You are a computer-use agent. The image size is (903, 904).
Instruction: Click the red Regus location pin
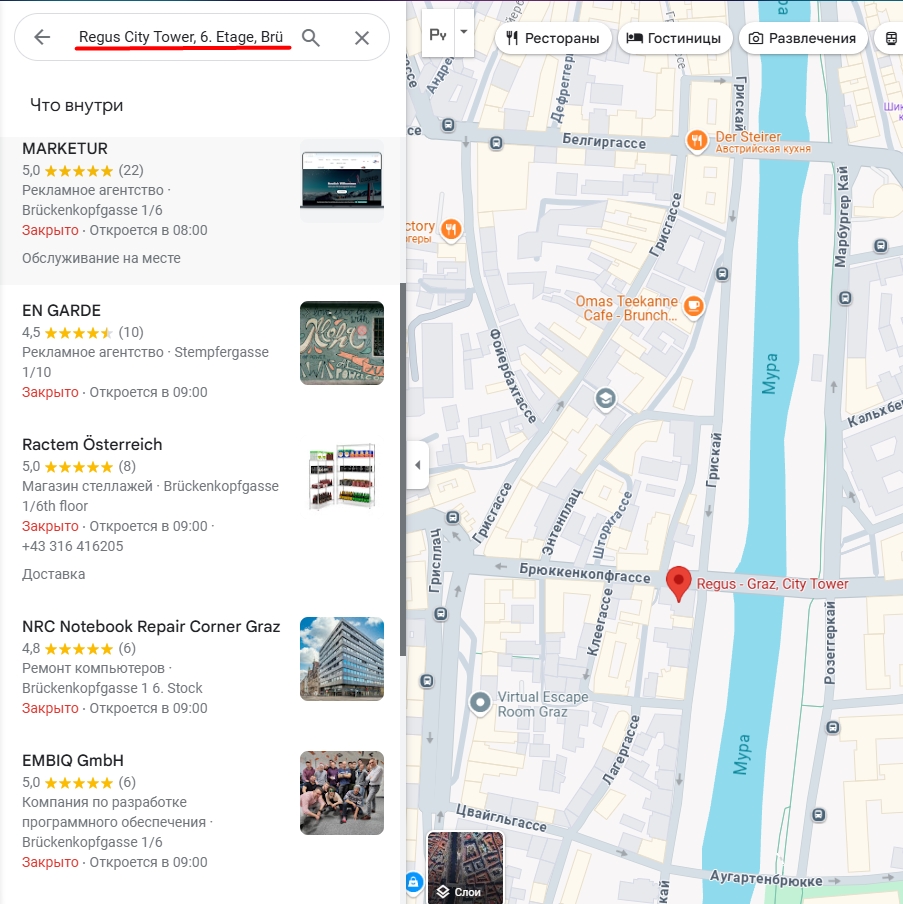pos(679,583)
